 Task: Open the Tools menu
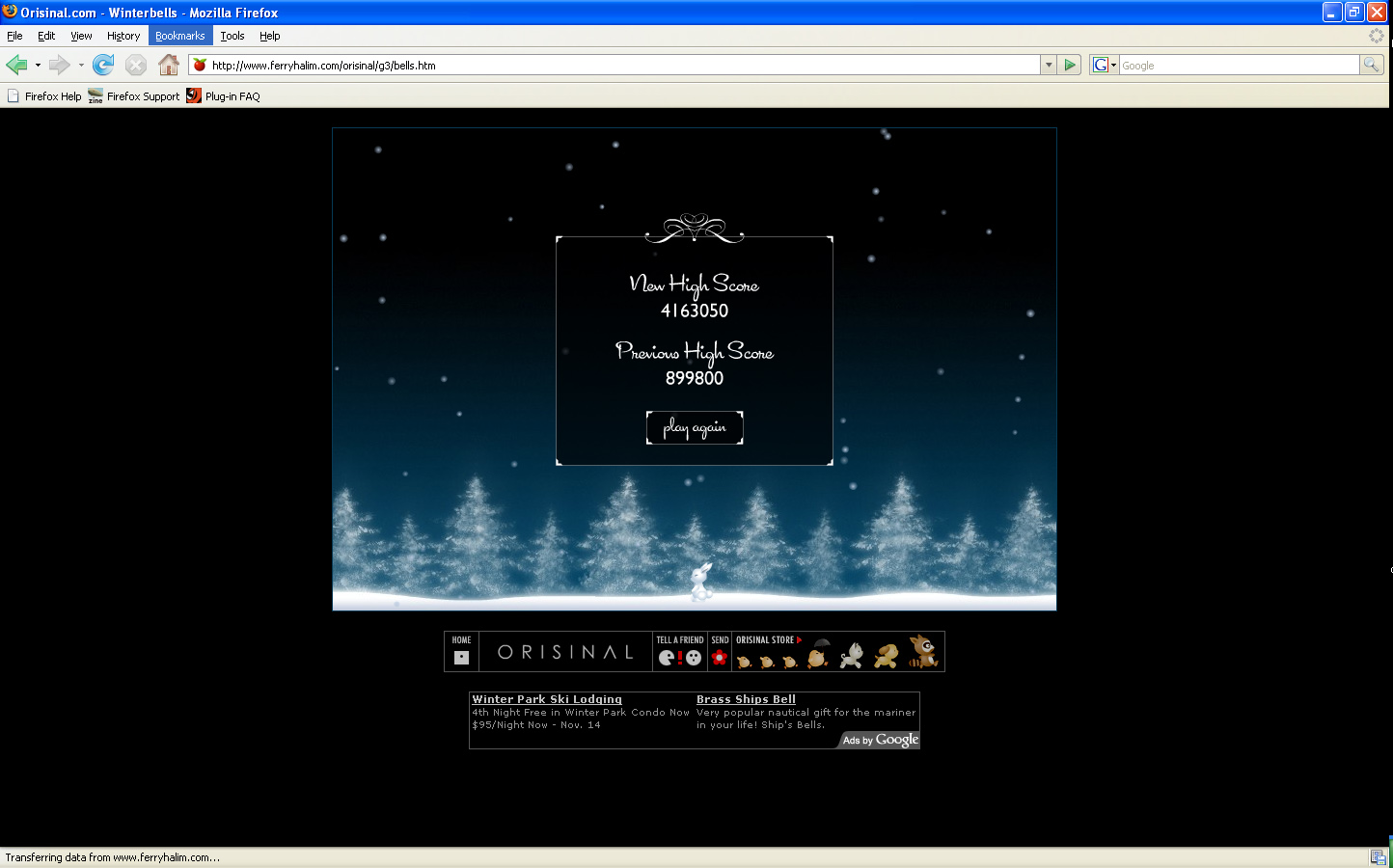pos(232,36)
